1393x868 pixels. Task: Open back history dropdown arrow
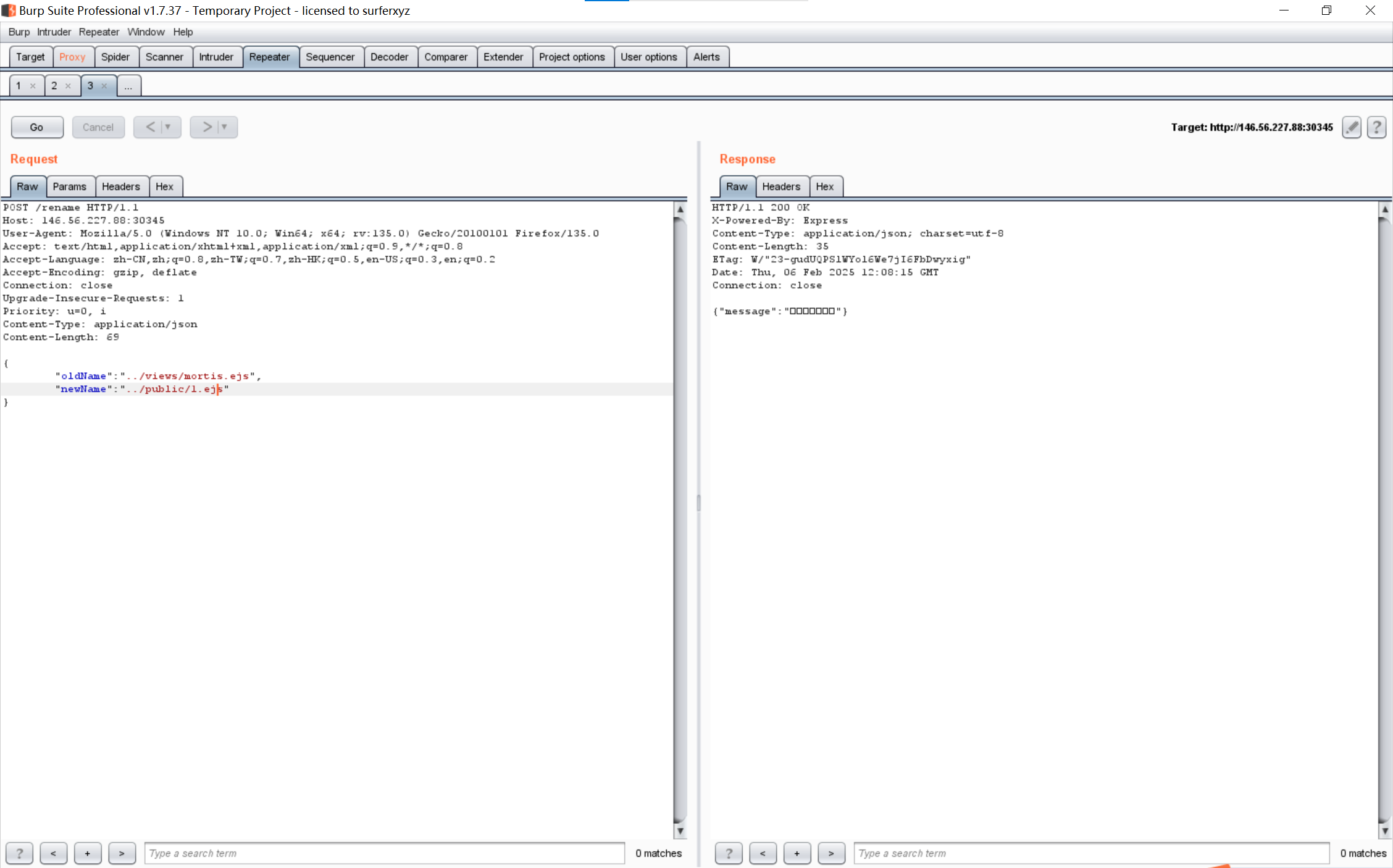click(x=168, y=127)
